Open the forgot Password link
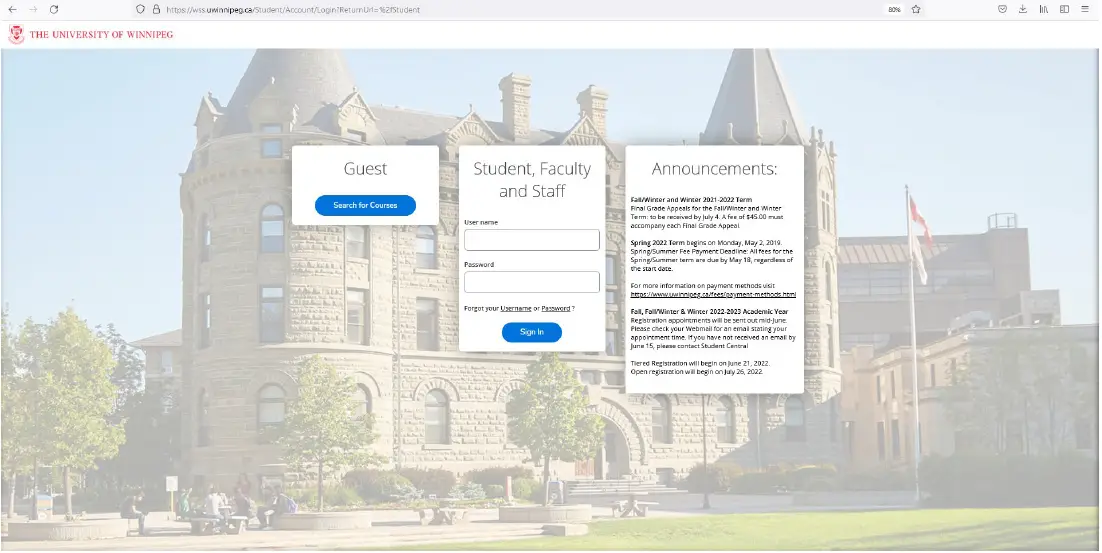The image size is (1102, 553). coord(555,308)
